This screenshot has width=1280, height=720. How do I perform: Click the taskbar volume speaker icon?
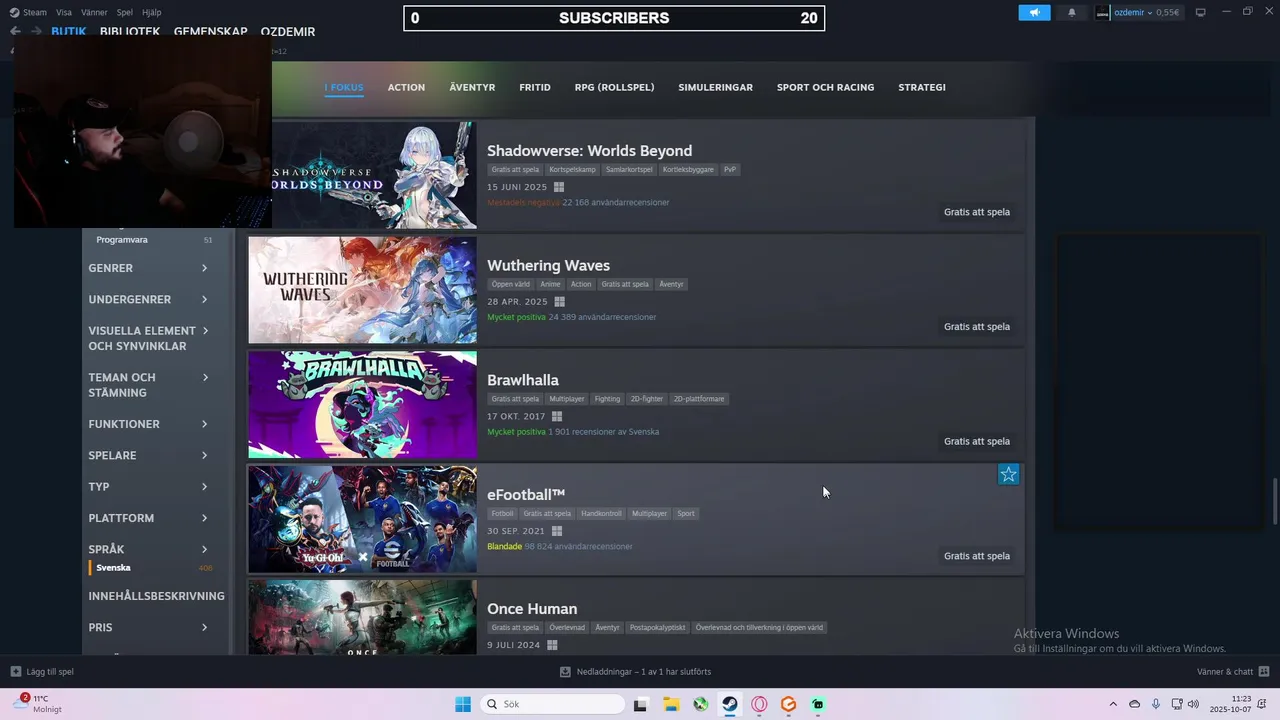tap(1193, 704)
